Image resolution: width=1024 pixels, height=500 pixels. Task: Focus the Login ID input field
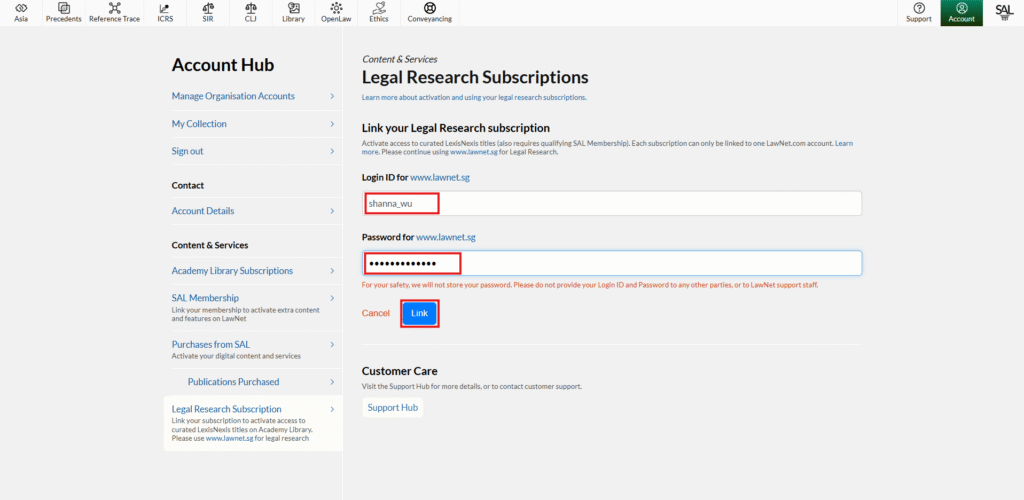point(612,204)
